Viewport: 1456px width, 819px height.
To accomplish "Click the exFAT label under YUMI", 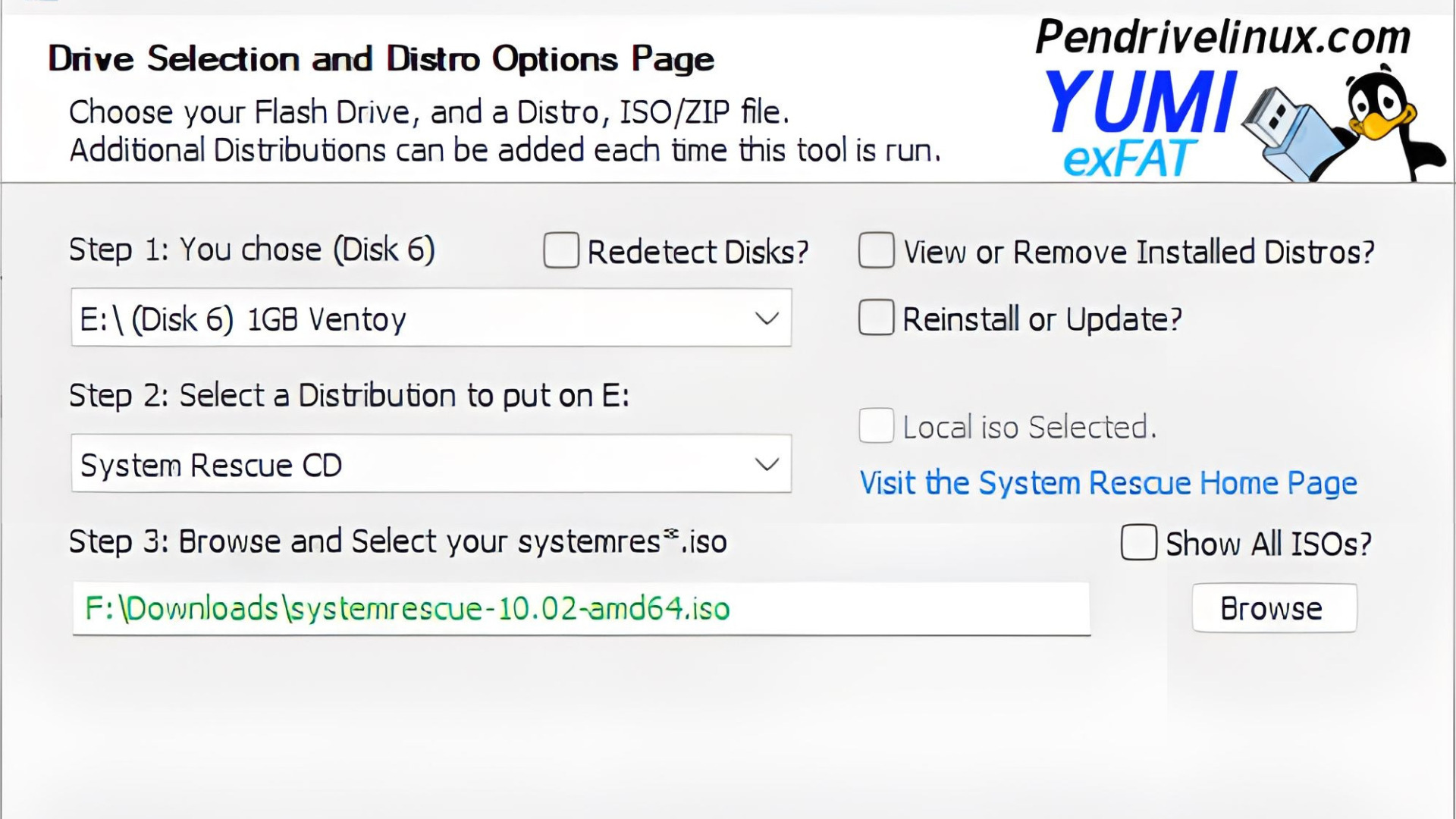I will coord(1129,158).
